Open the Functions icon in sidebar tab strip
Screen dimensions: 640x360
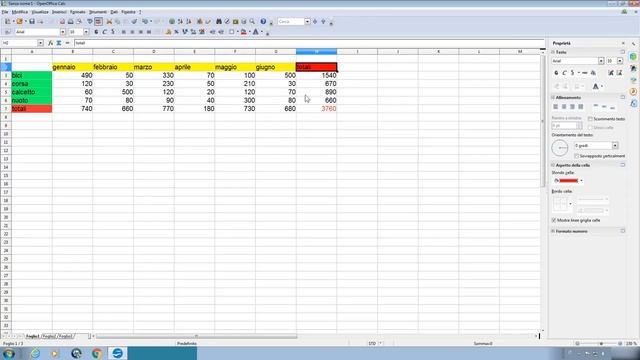pyautogui.click(x=633, y=104)
